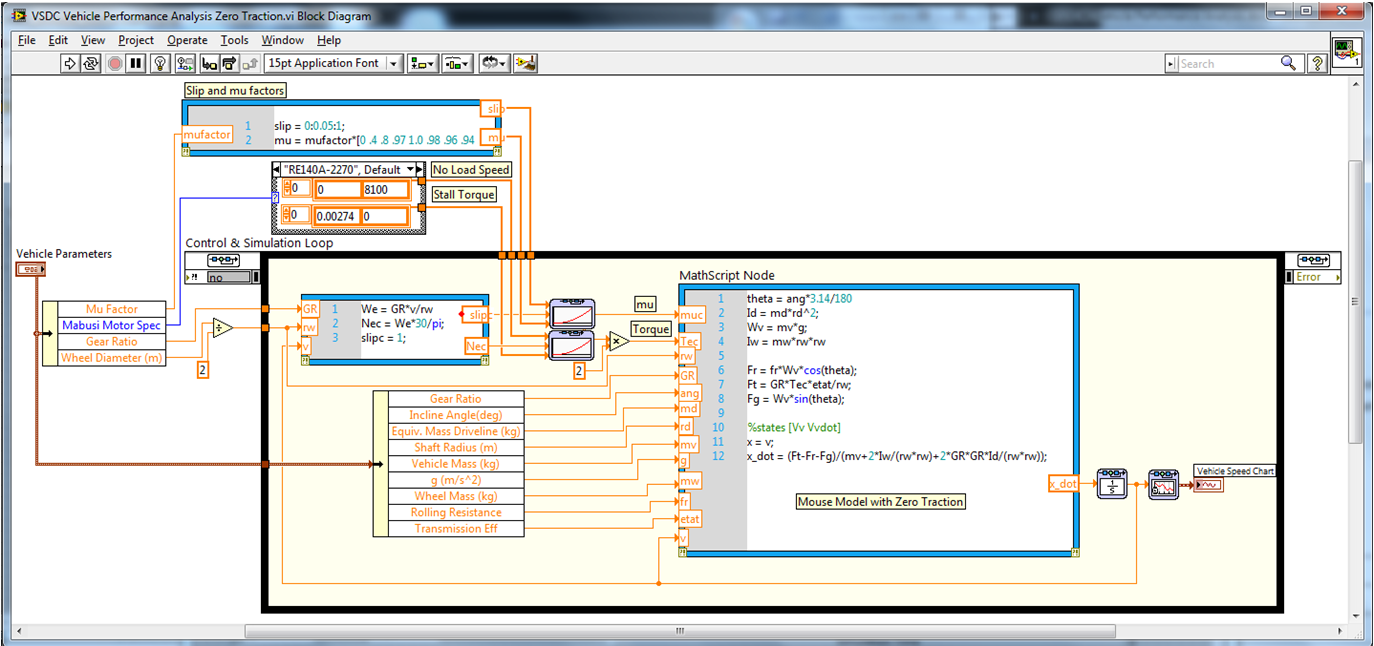1374x646 pixels.
Task: Open the Operate menu
Action: pos(187,40)
